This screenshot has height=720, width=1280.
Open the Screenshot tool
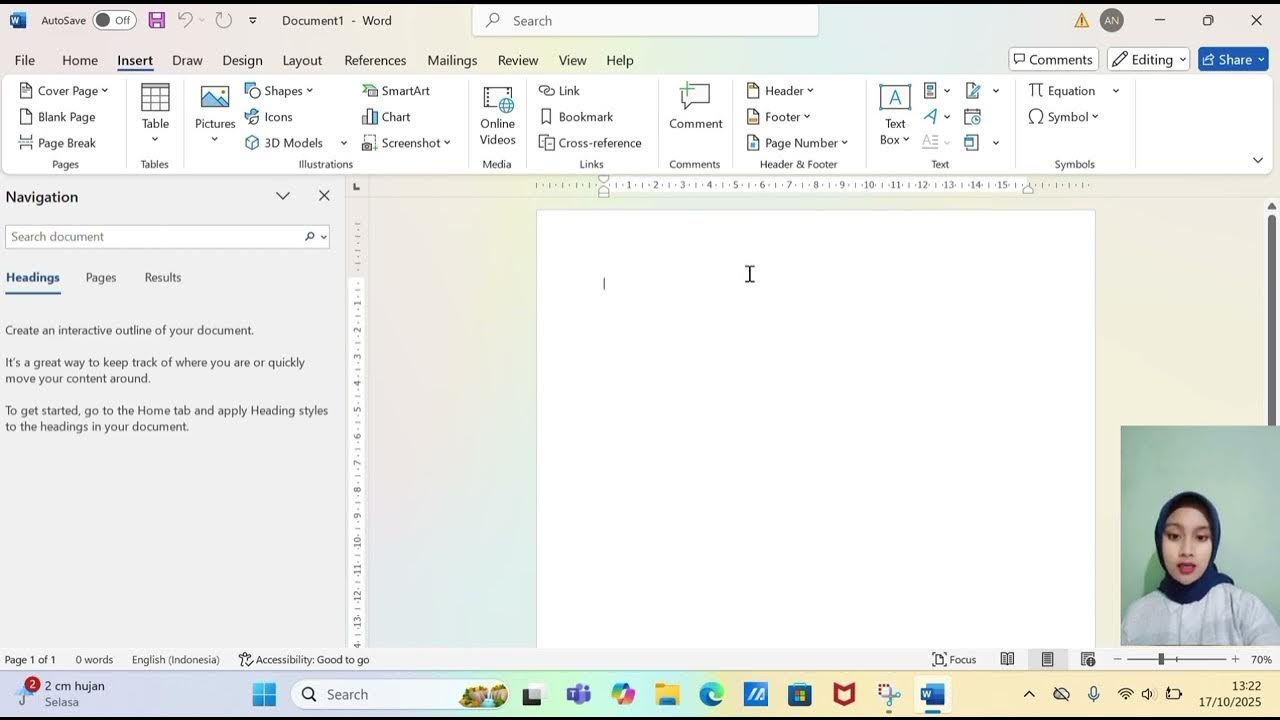click(406, 143)
